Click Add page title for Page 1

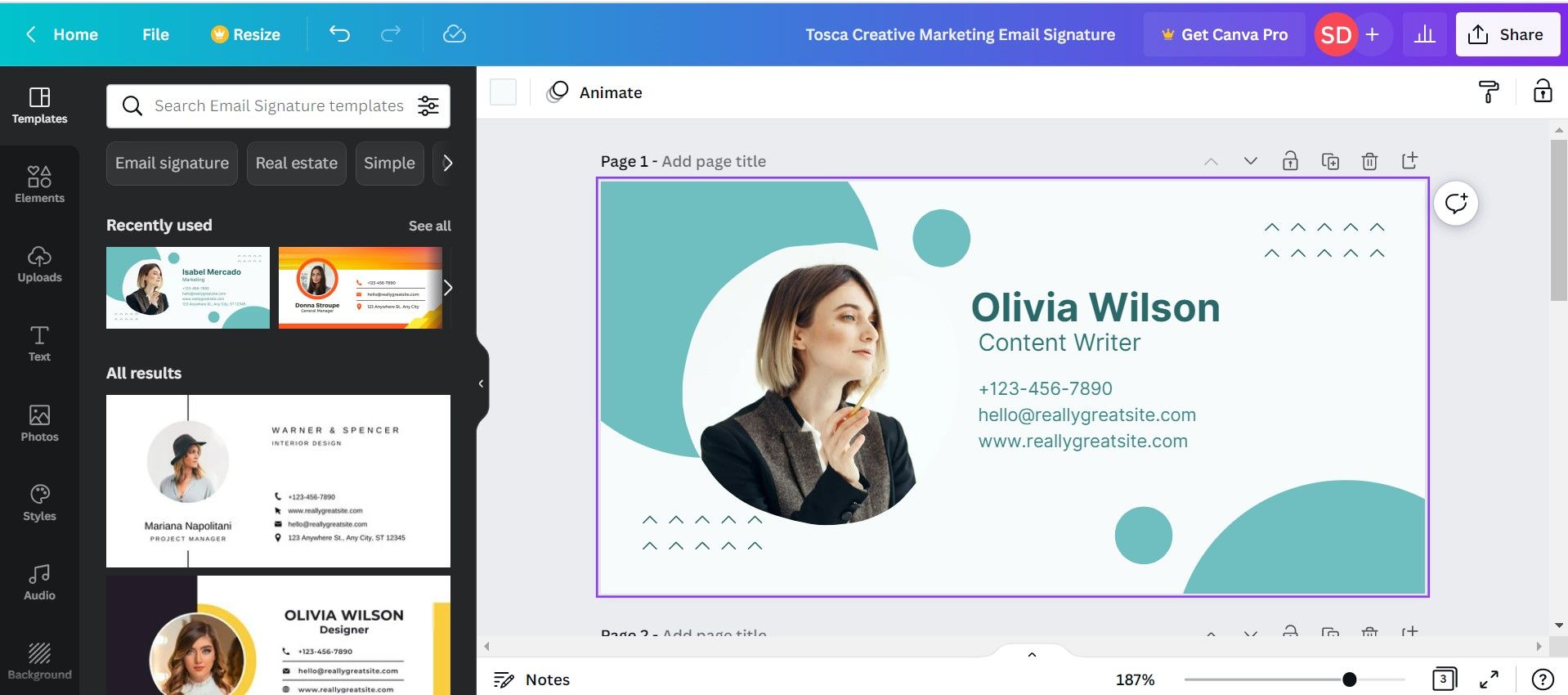pyautogui.click(x=714, y=161)
